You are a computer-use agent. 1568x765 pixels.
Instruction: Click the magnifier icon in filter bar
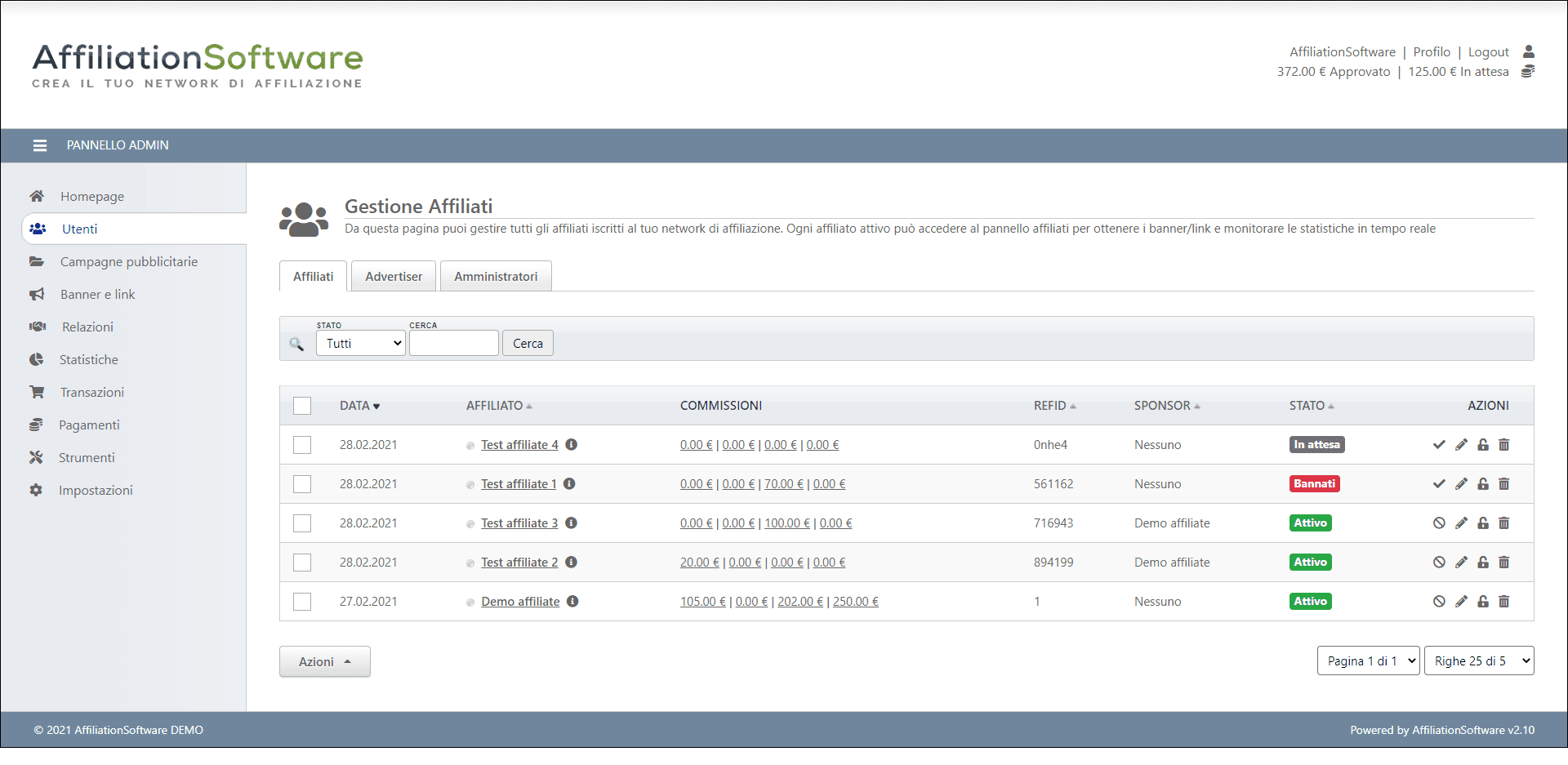[x=296, y=345]
